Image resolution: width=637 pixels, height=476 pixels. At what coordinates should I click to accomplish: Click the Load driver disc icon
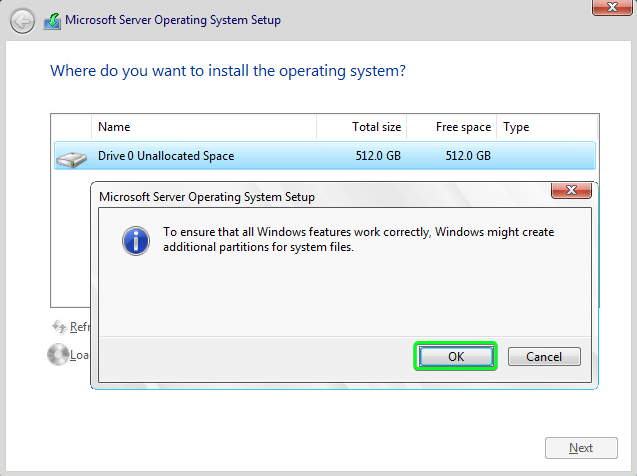coord(58,354)
